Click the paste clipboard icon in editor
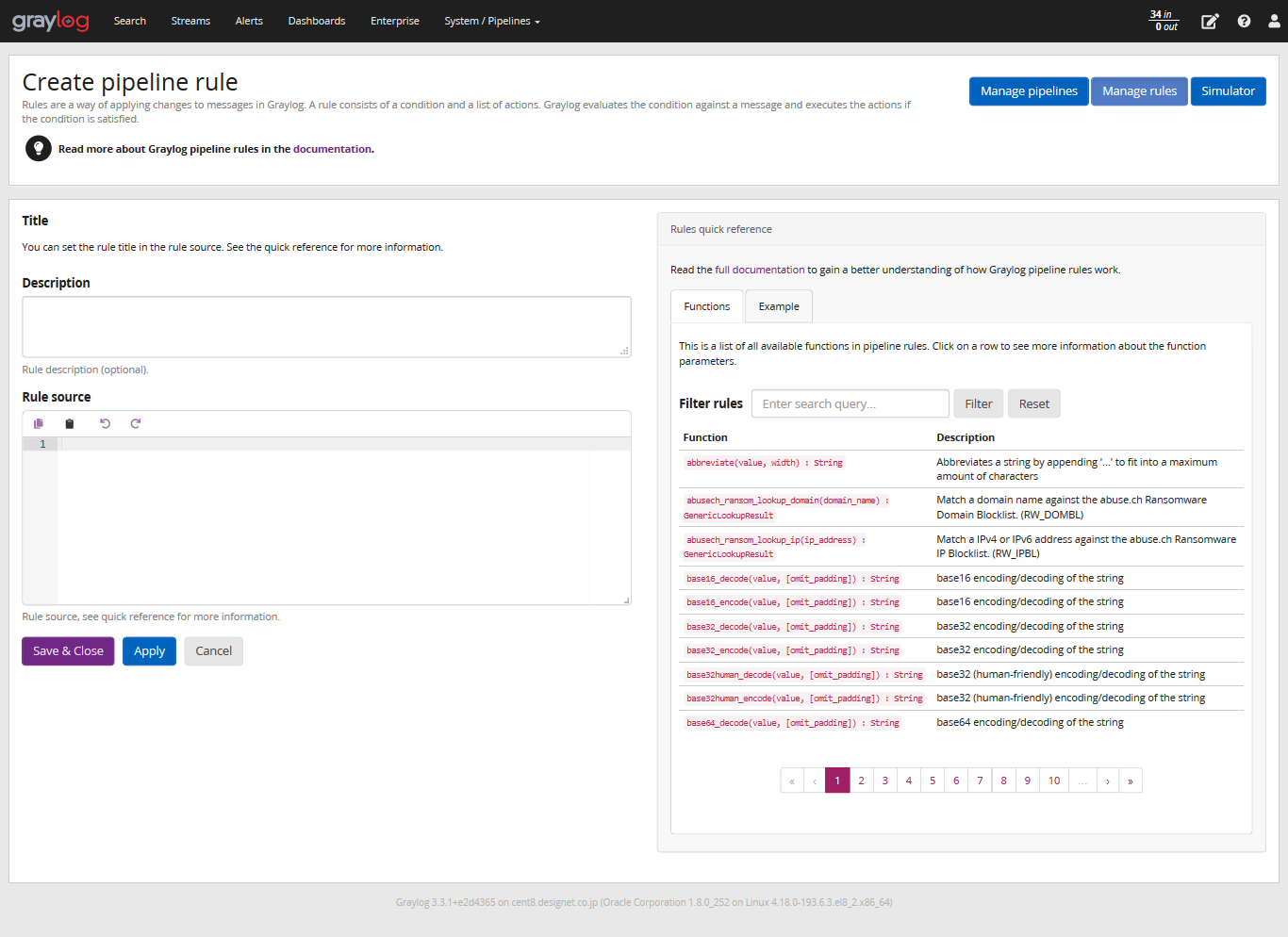 click(x=69, y=423)
